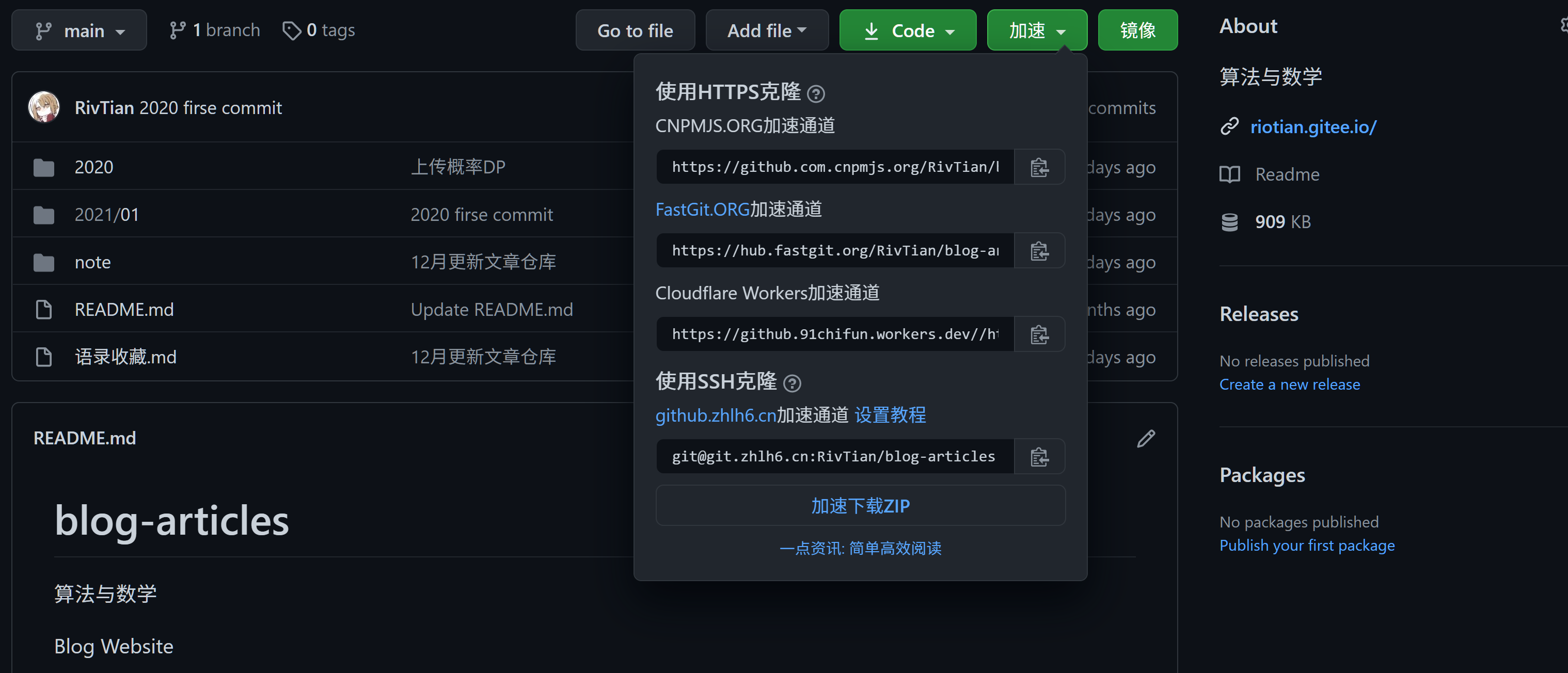This screenshot has height=673, width=1568.
Task: Edit README with the pencil icon
Action: tap(1146, 439)
